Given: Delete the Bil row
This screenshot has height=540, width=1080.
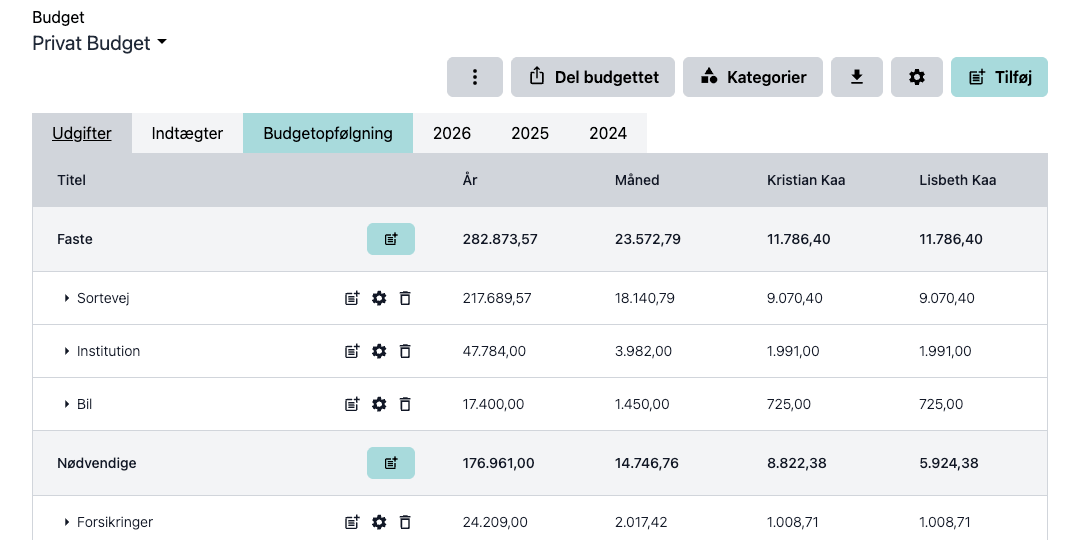Looking at the screenshot, I should point(405,404).
